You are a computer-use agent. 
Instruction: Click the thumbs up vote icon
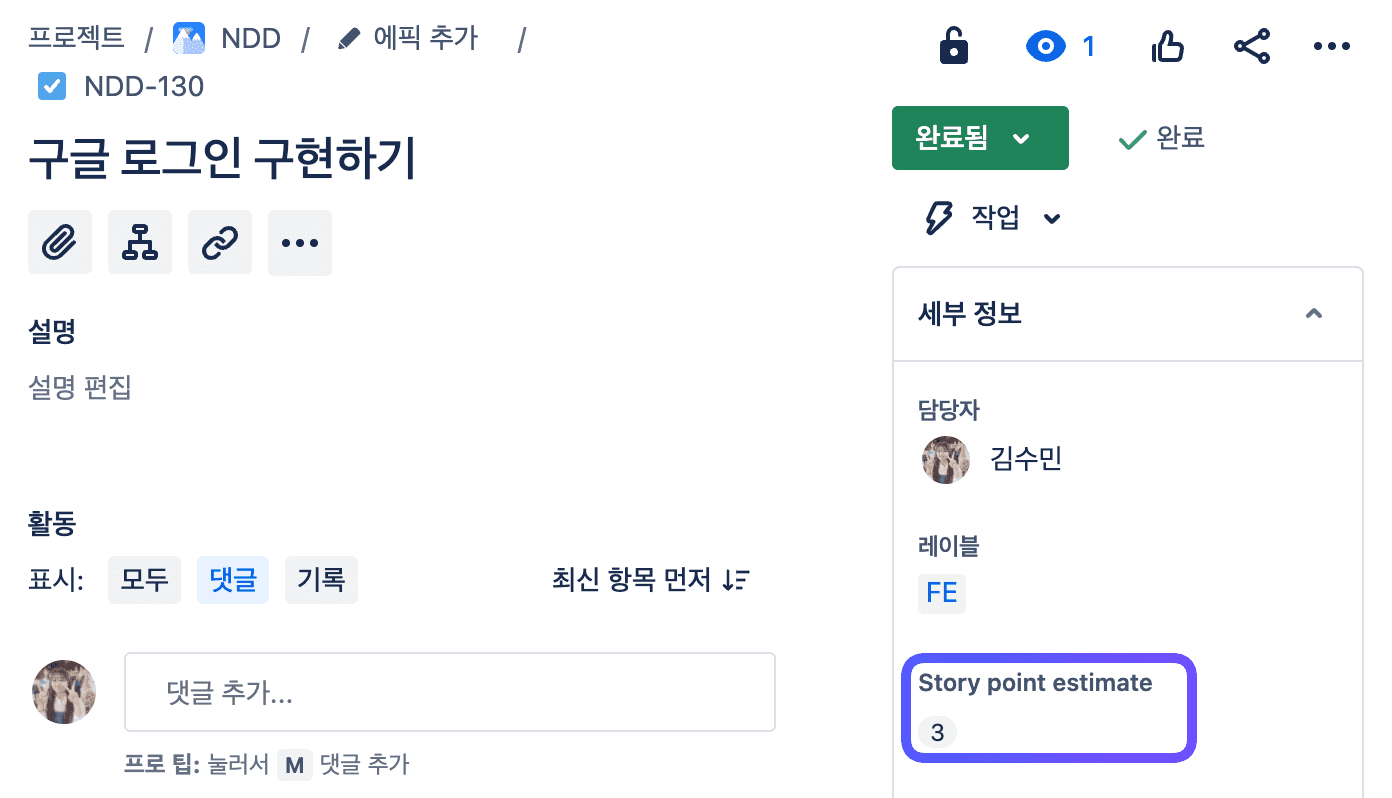(1168, 46)
